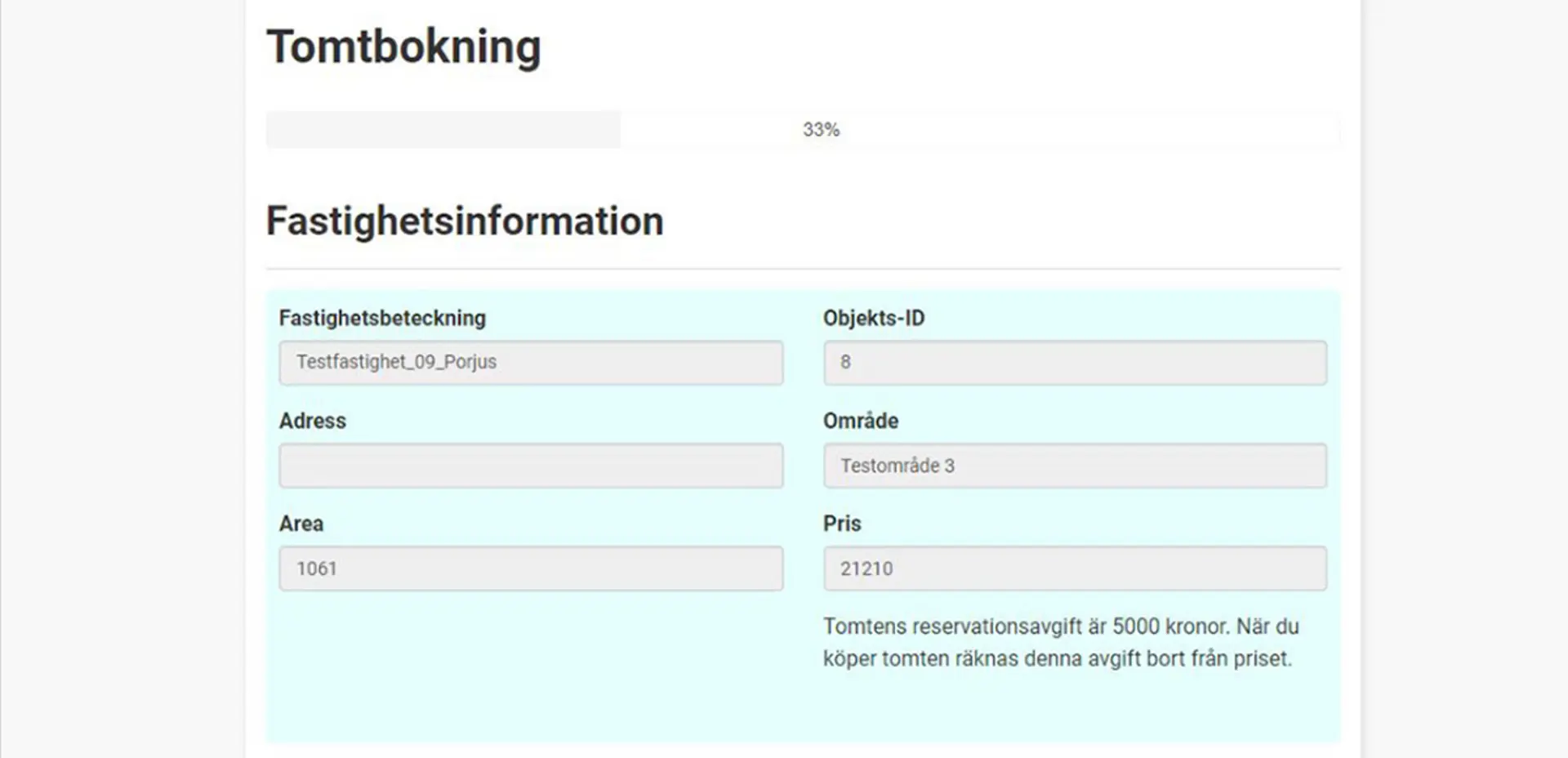Click the Adress label
1568x758 pixels.
pyautogui.click(x=312, y=421)
